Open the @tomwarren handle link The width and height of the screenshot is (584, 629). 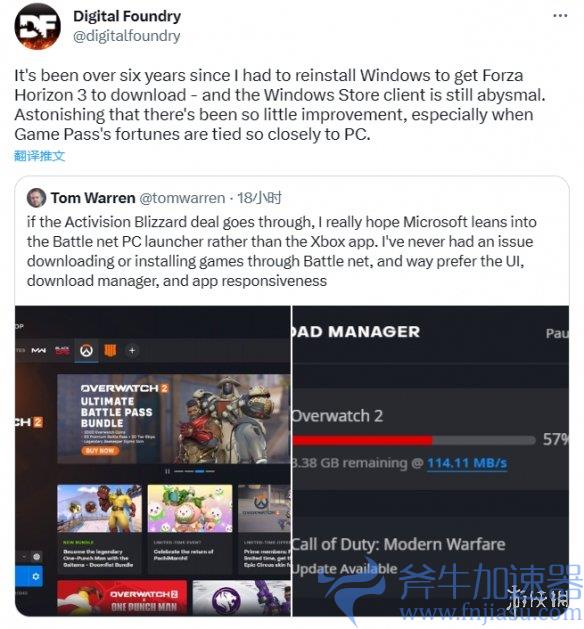[x=182, y=198]
